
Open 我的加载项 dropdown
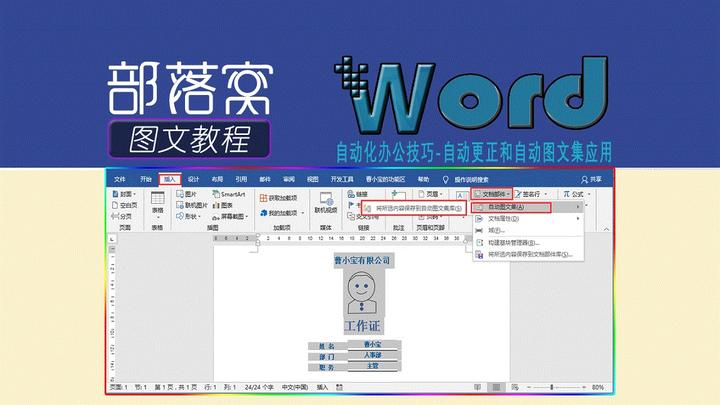pyautogui.click(x=282, y=213)
